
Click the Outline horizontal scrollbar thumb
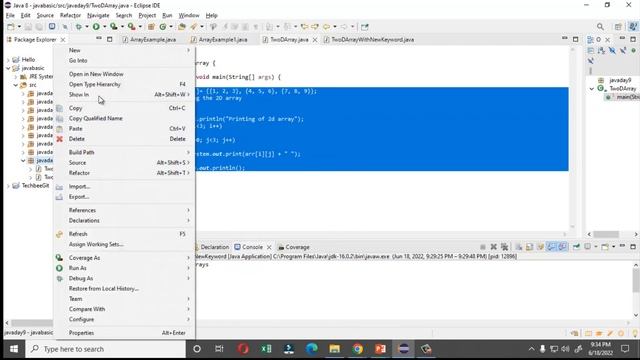(606, 234)
